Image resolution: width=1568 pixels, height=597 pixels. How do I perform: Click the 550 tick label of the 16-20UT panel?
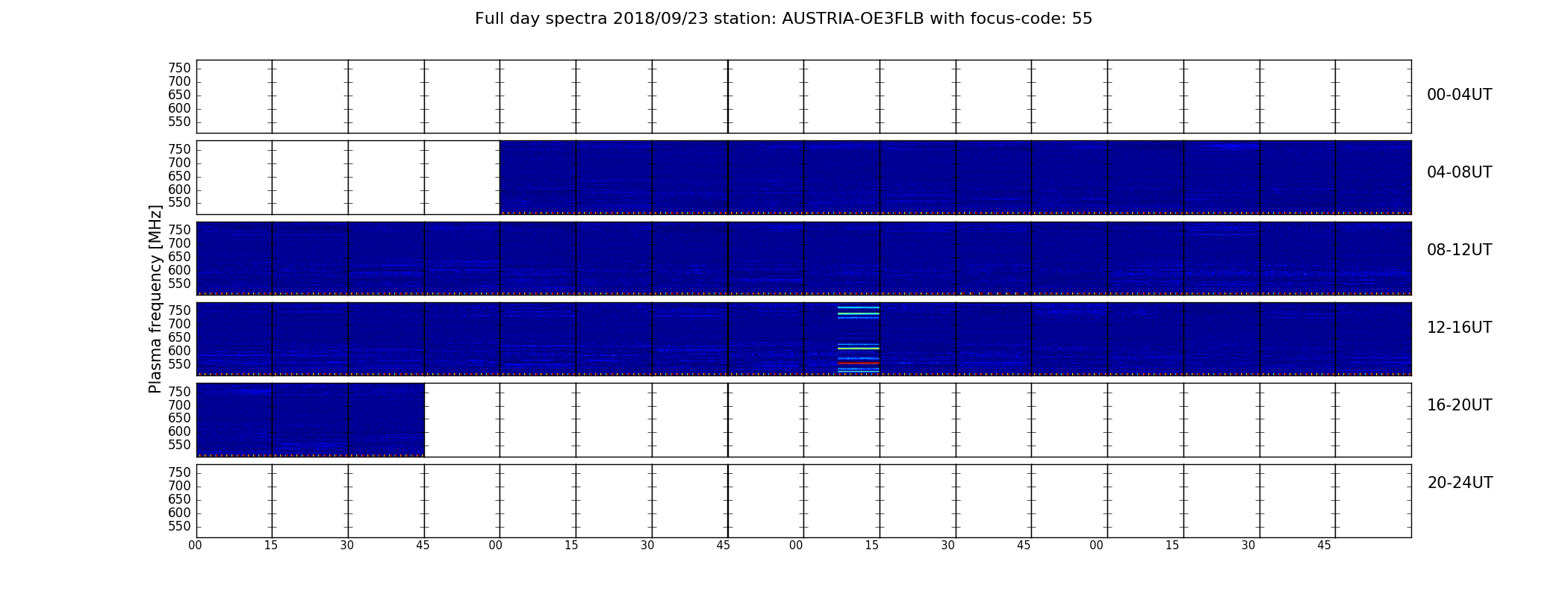coord(179,445)
